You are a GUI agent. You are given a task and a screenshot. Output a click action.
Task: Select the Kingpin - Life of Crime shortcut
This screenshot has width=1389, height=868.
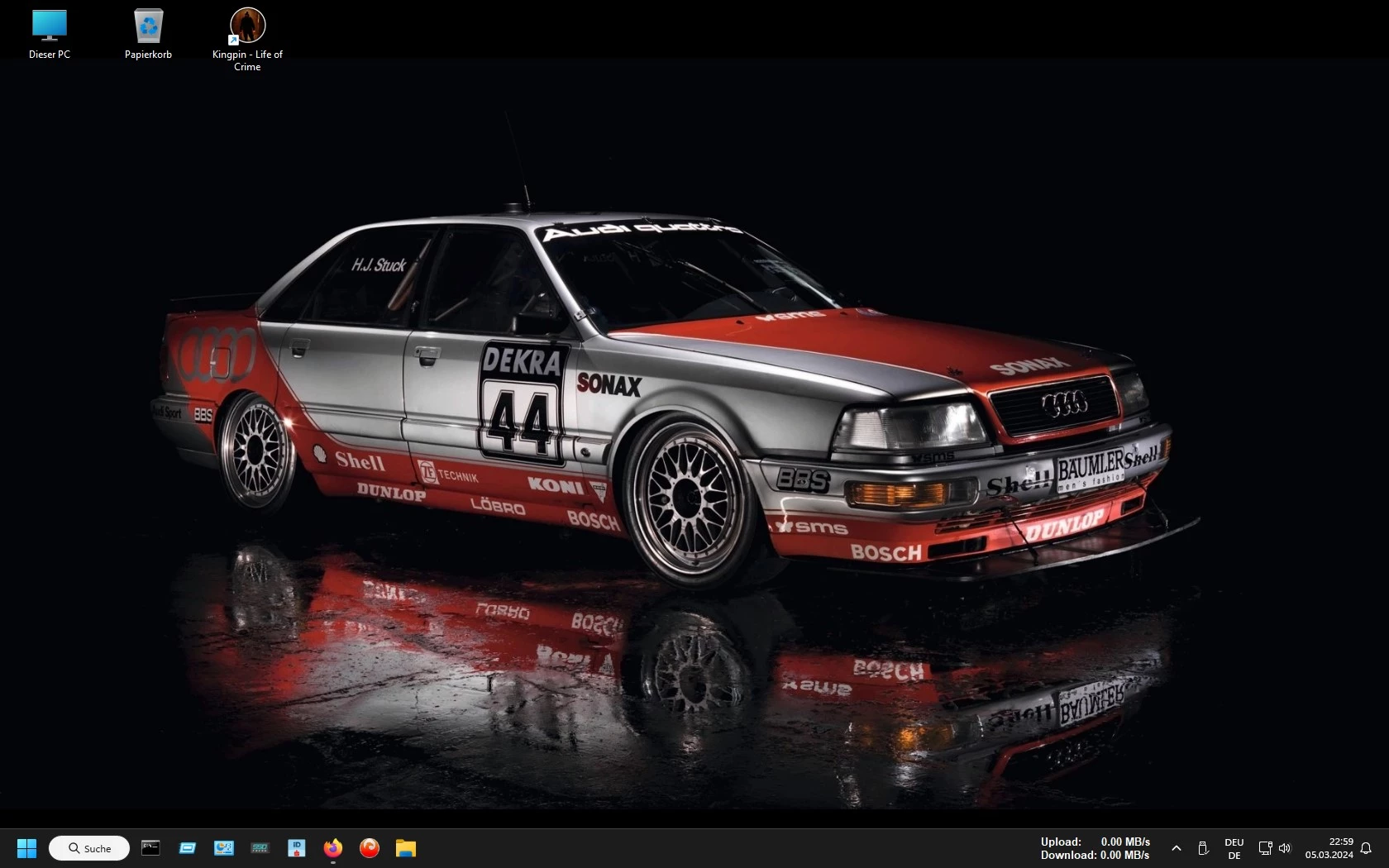247,40
